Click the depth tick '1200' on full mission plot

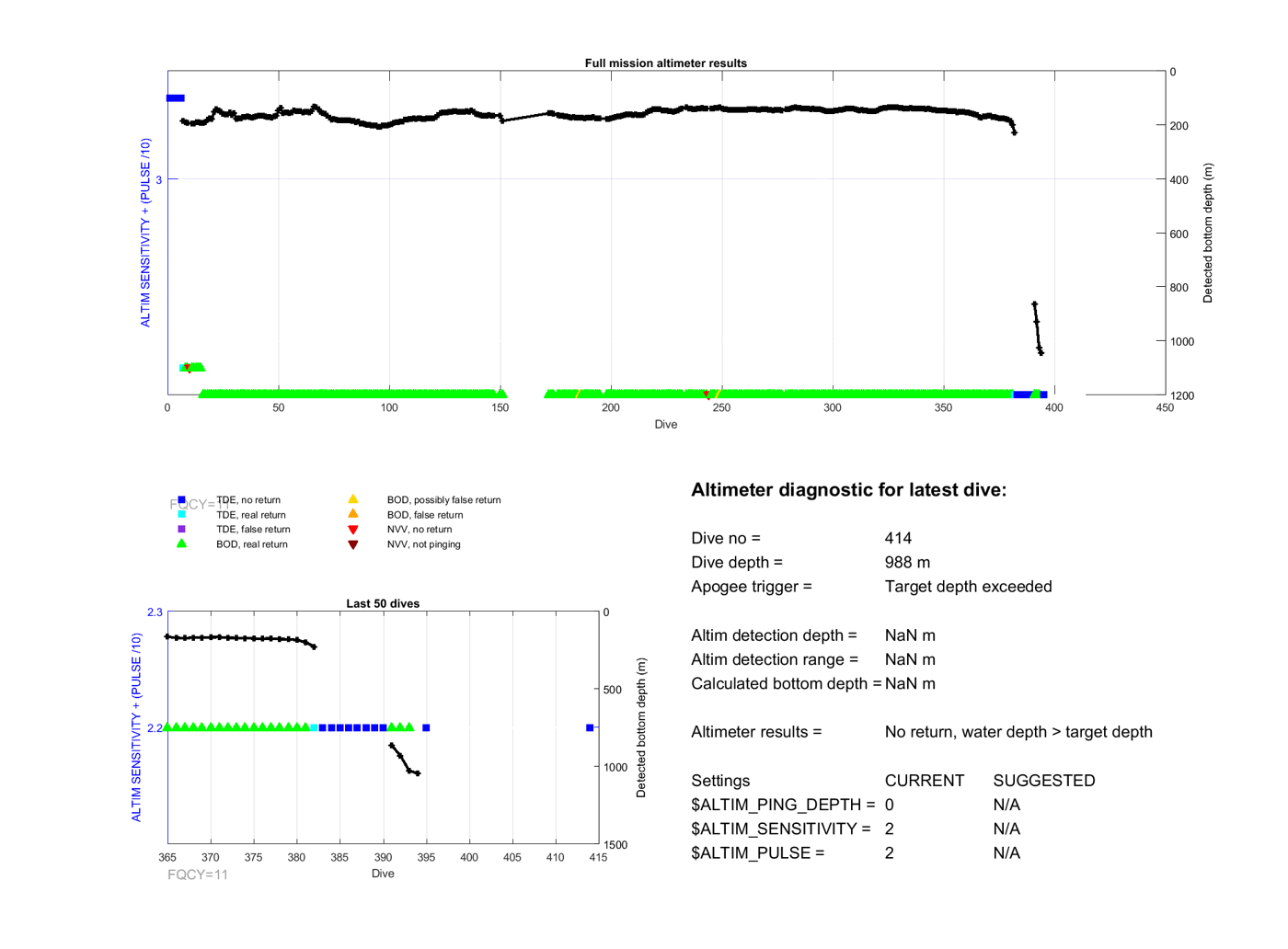click(x=1181, y=395)
